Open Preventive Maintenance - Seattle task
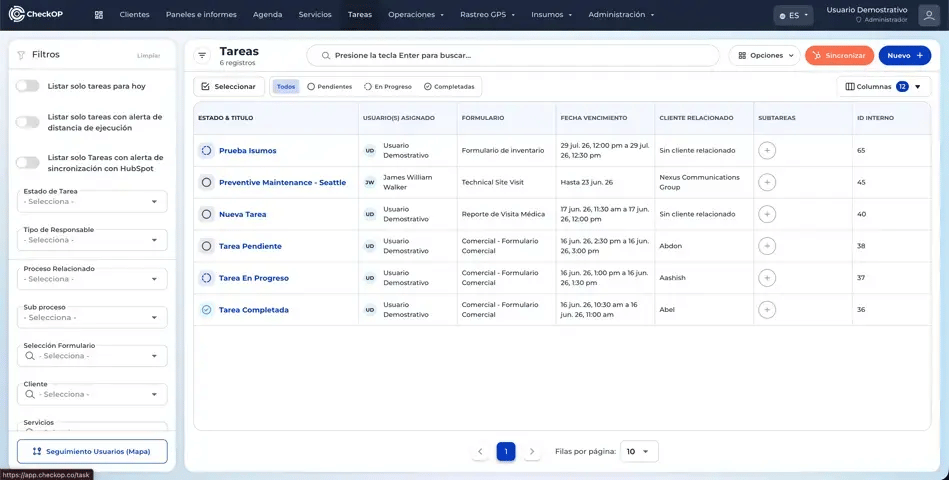 [x=283, y=182]
